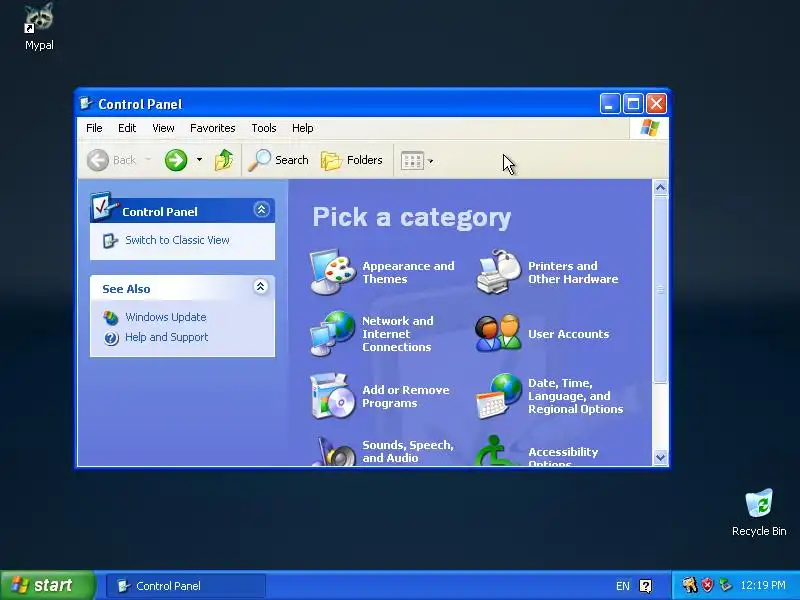Screen dimensions: 800x600
Task: Click the scrollbar up arrow
Action: click(x=660, y=188)
